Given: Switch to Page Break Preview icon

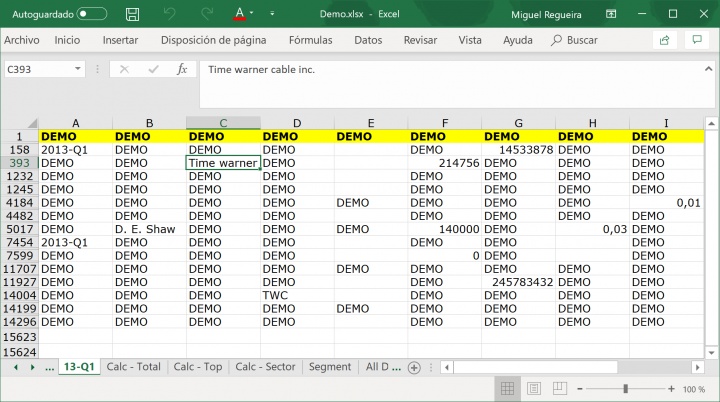Looking at the screenshot, I should point(560,389).
